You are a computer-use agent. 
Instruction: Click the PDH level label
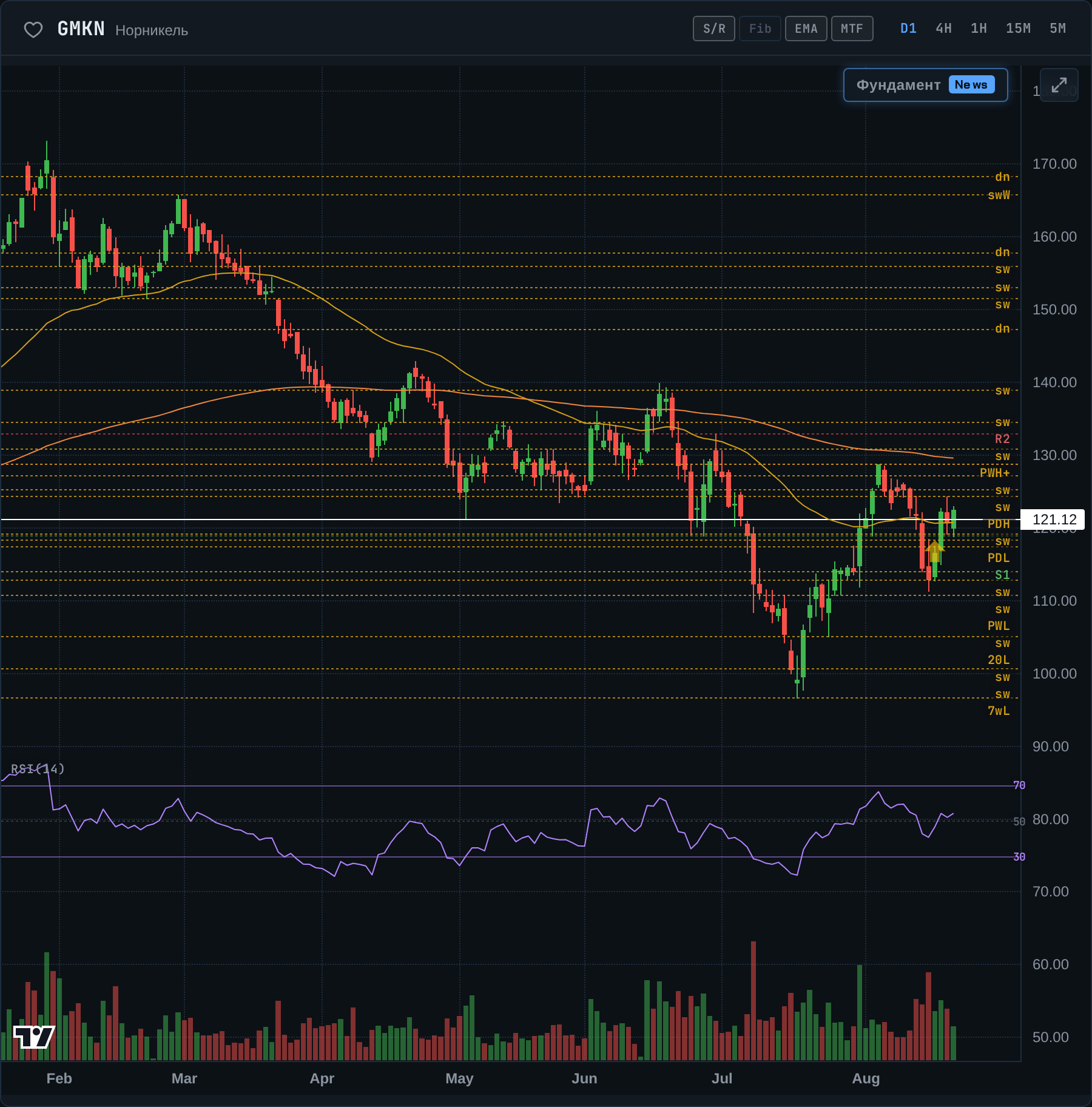[999, 524]
